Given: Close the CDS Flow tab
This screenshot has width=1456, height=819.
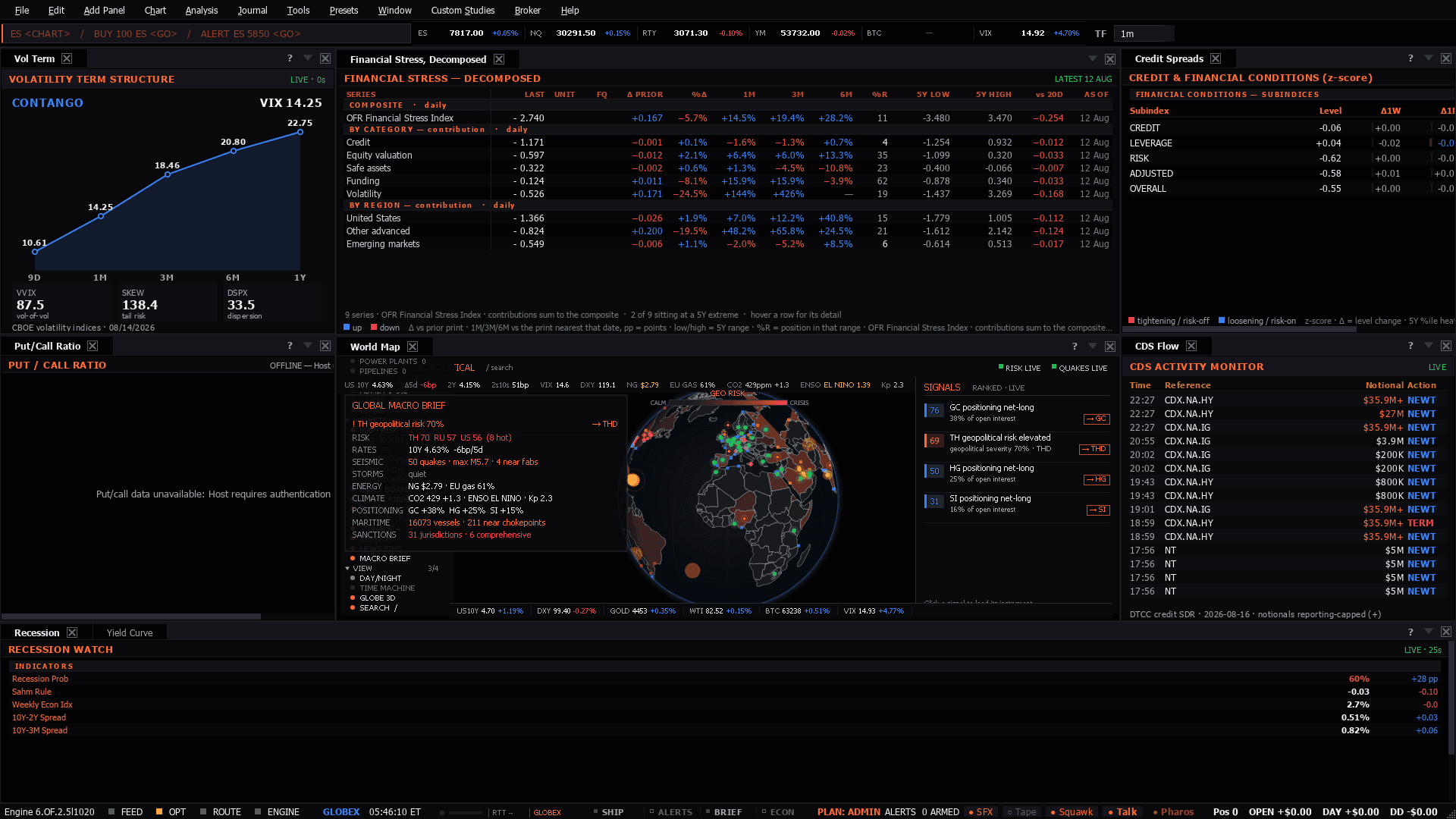Looking at the screenshot, I should [1191, 346].
